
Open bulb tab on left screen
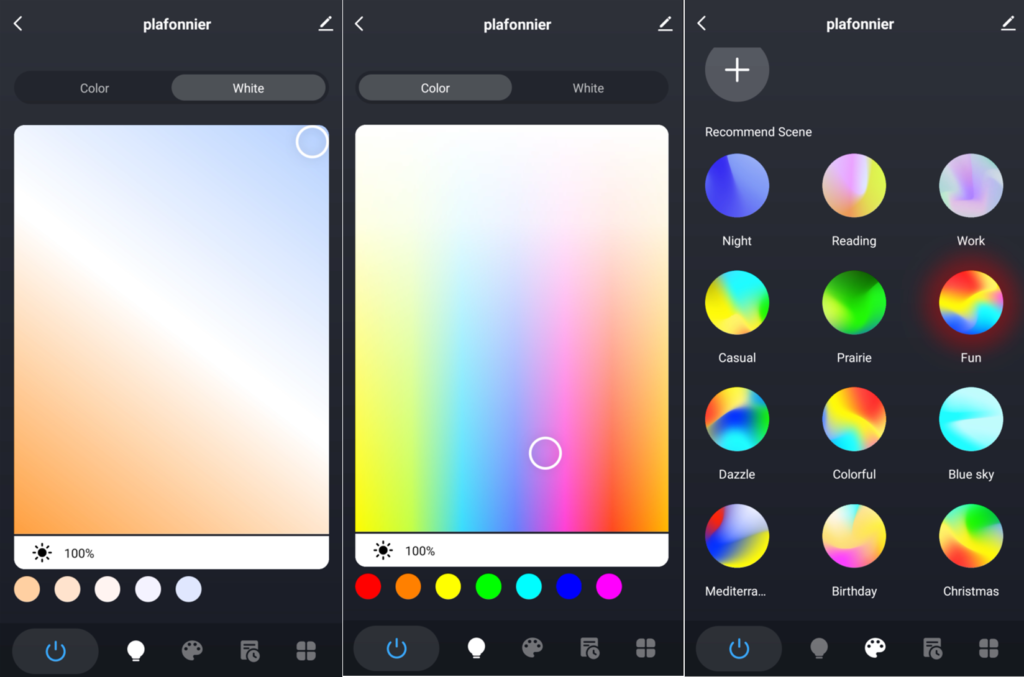135,651
